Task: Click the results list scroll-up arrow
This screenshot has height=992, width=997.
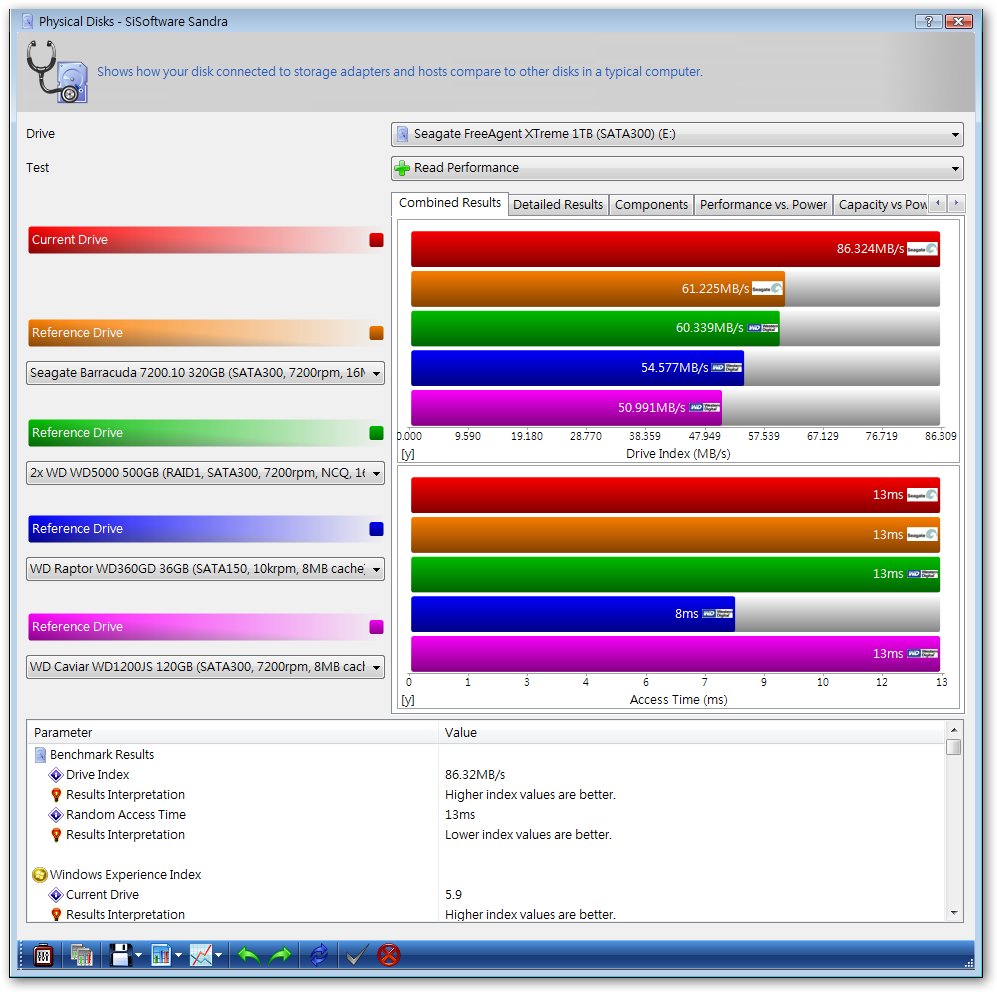Action: pos(953,729)
